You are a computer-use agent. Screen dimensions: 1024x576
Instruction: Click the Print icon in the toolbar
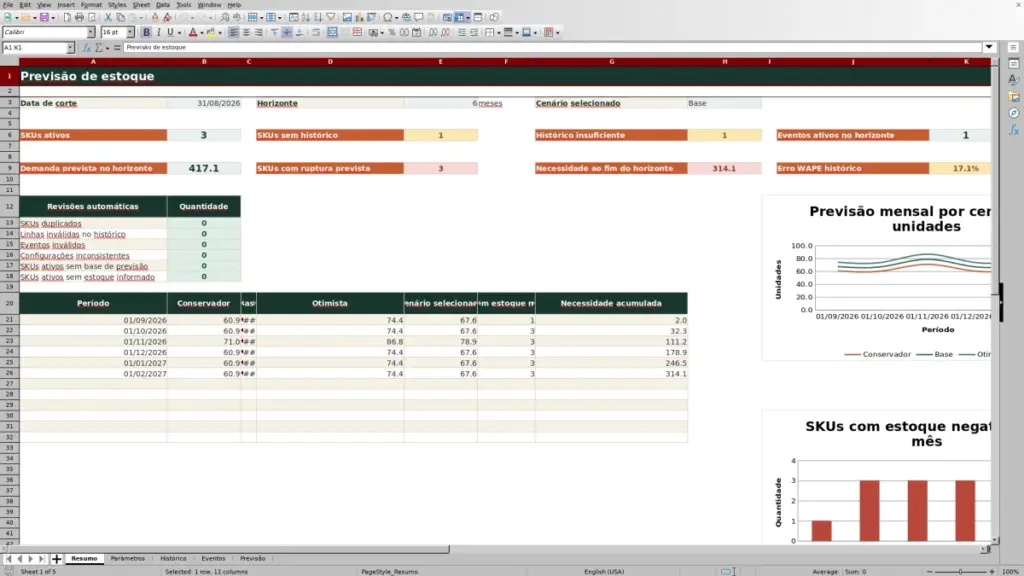tap(79, 18)
